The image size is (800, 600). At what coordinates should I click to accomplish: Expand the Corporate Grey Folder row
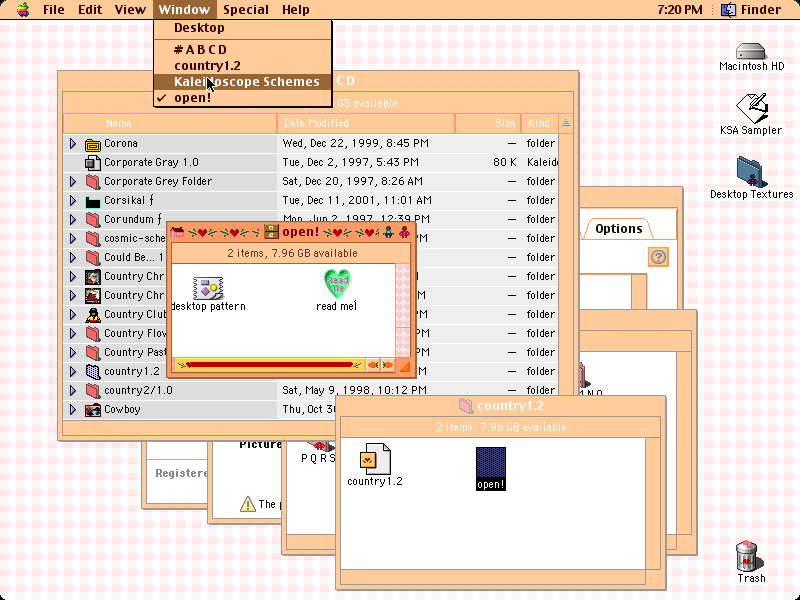coord(73,182)
